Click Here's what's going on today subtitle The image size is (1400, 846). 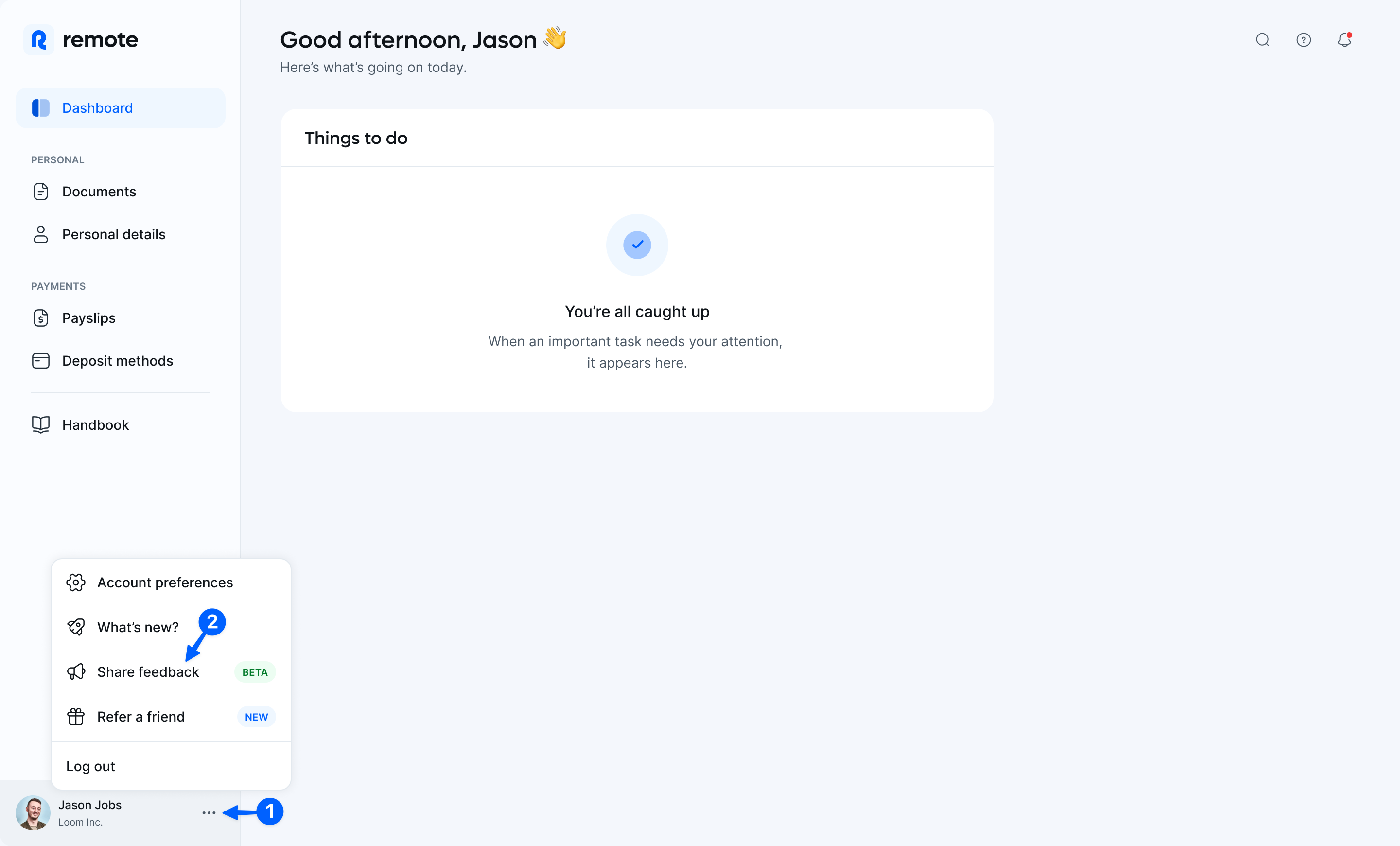(x=373, y=67)
